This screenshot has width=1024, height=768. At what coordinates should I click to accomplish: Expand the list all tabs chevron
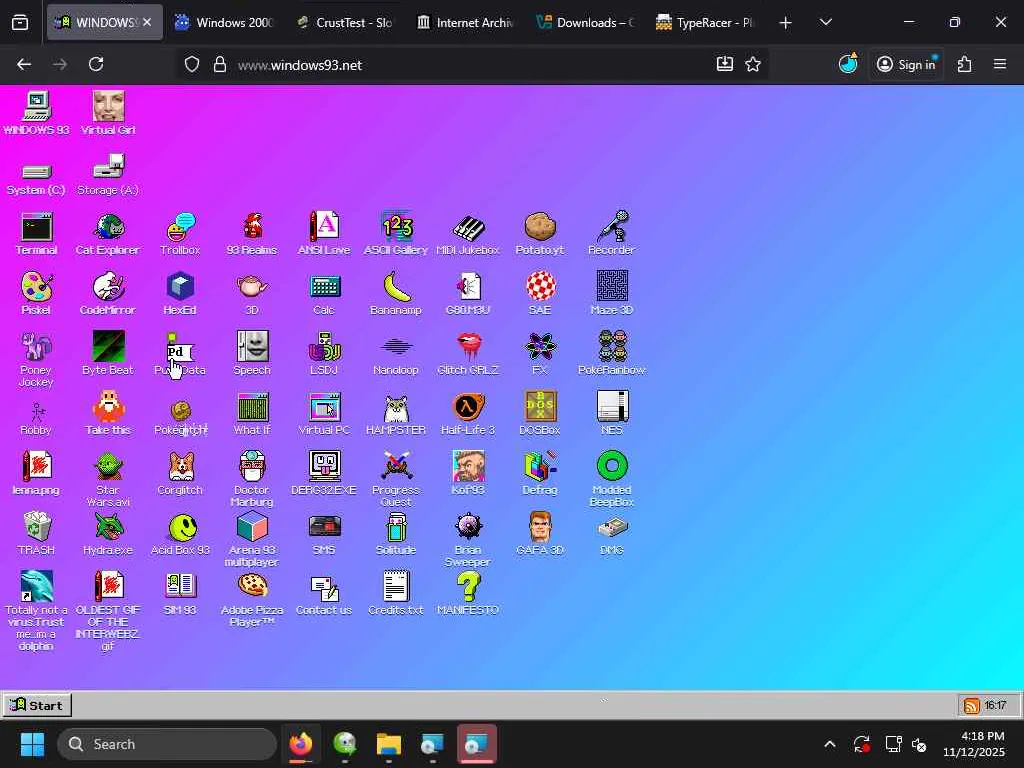(x=826, y=22)
